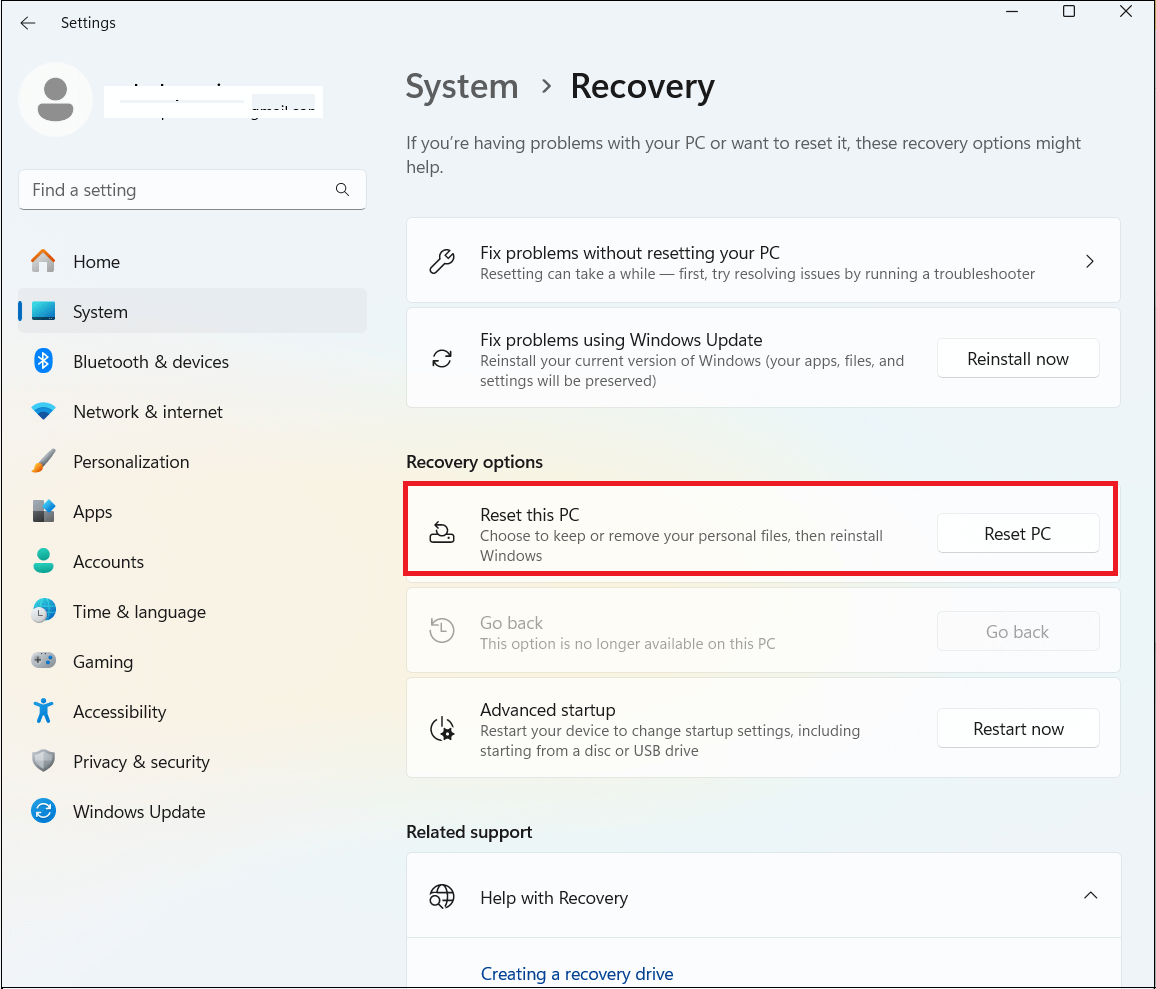Collapse the Help with Recovery section
This screenshot has width=1156, height=989.
coord(1091,895)
